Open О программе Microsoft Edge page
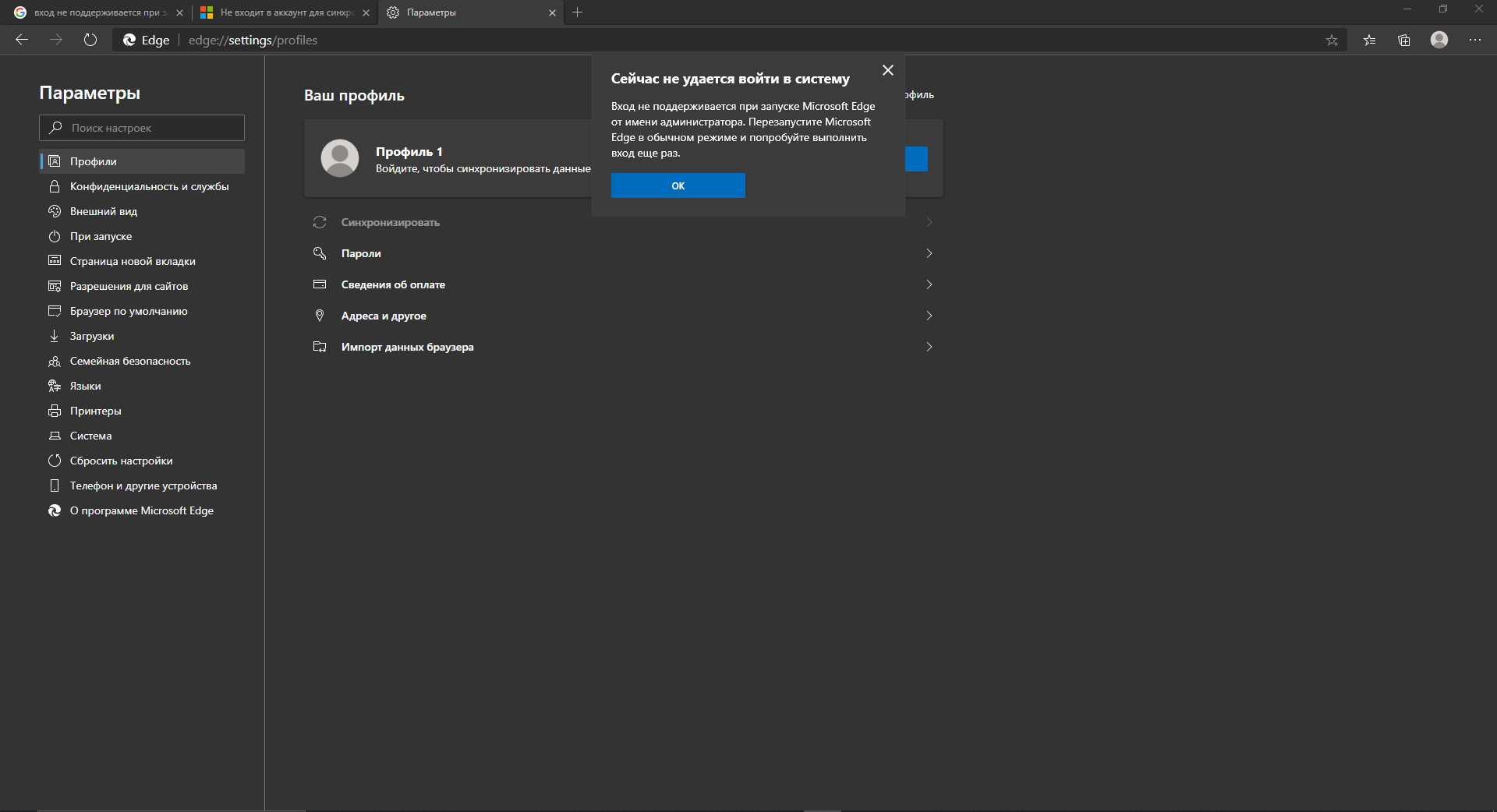Viewport: 1497px width, 812px height. coord(142,510)
